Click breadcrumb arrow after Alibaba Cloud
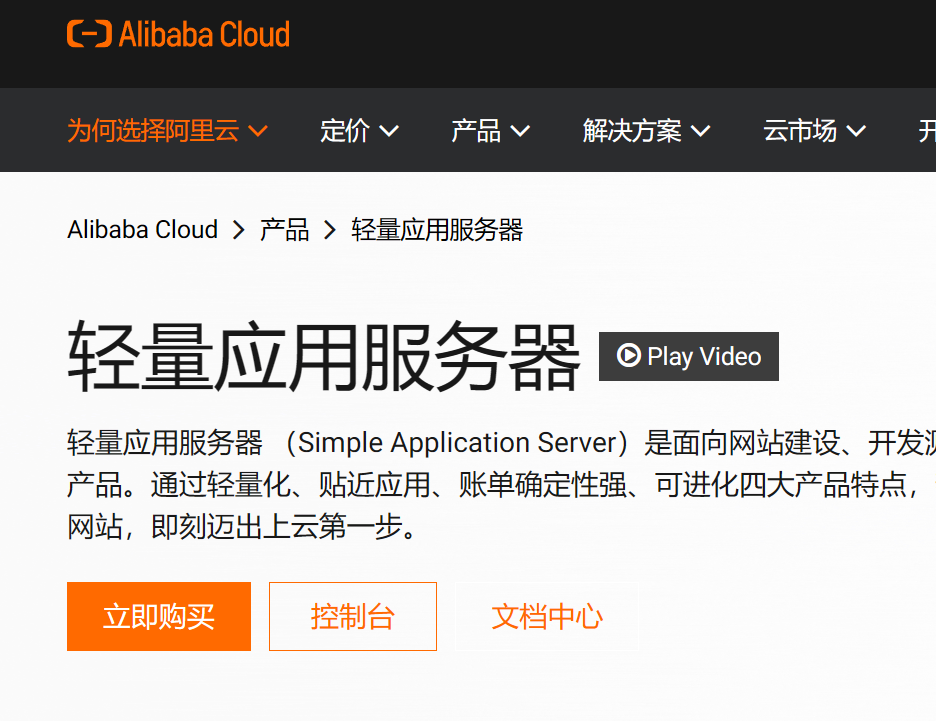This screenshot has width=936, height=721. (239, 230)
